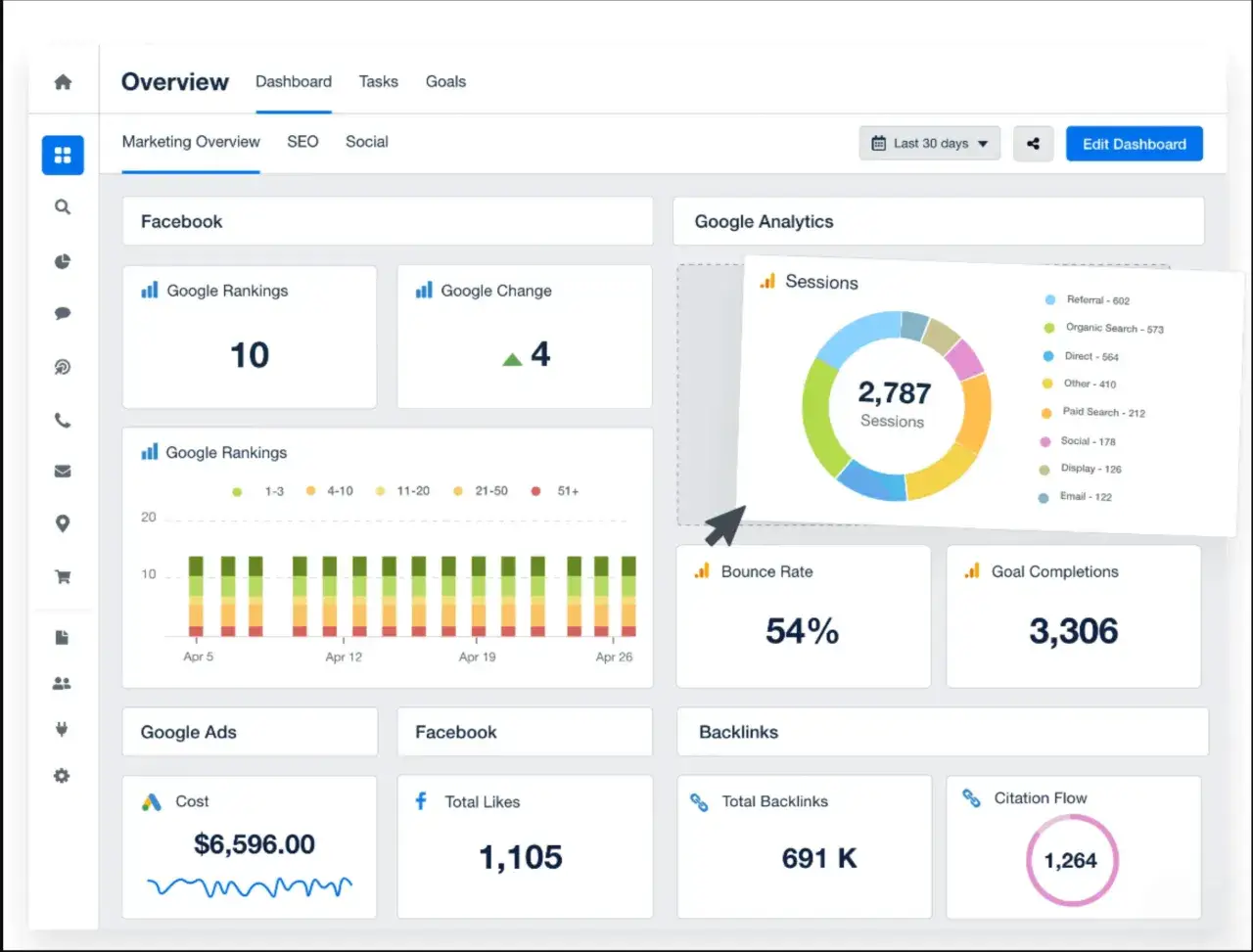Open the location pin sidebar icon
This screenshot has width=1253, height=952.
[63, 524]
